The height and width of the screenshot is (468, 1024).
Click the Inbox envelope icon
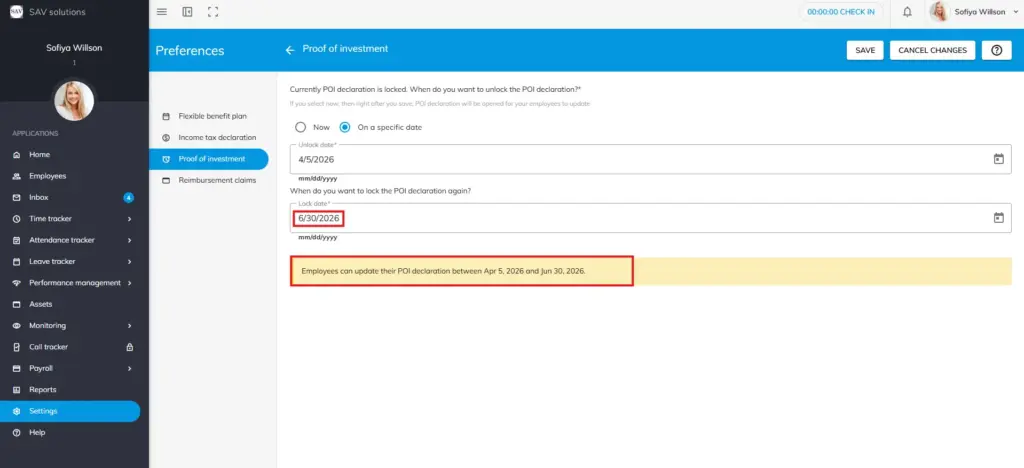pyautogui.click(x=17, y=197)
